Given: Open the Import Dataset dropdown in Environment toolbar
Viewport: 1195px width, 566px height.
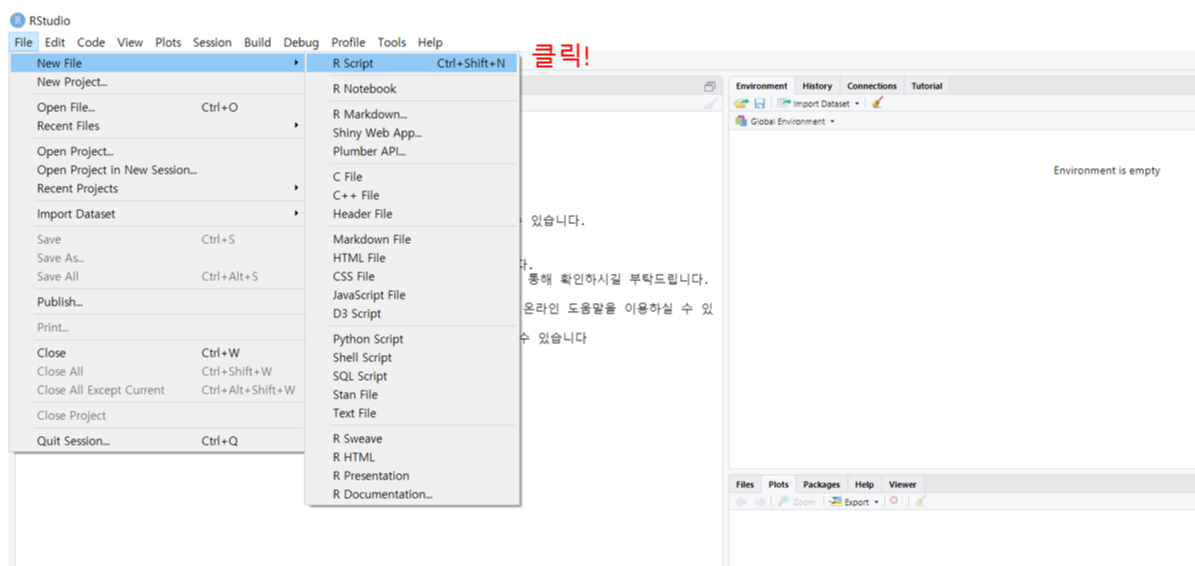Looking at the screenshot, I should [819, 103].
